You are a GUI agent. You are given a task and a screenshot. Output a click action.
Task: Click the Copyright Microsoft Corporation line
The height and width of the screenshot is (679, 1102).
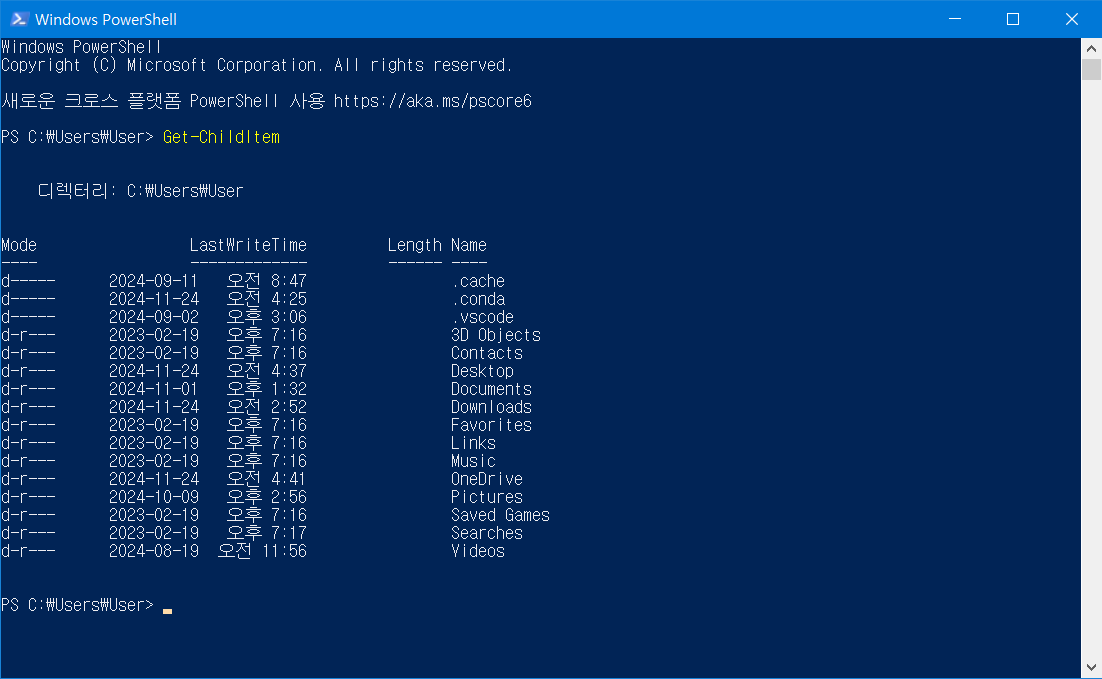257,65
